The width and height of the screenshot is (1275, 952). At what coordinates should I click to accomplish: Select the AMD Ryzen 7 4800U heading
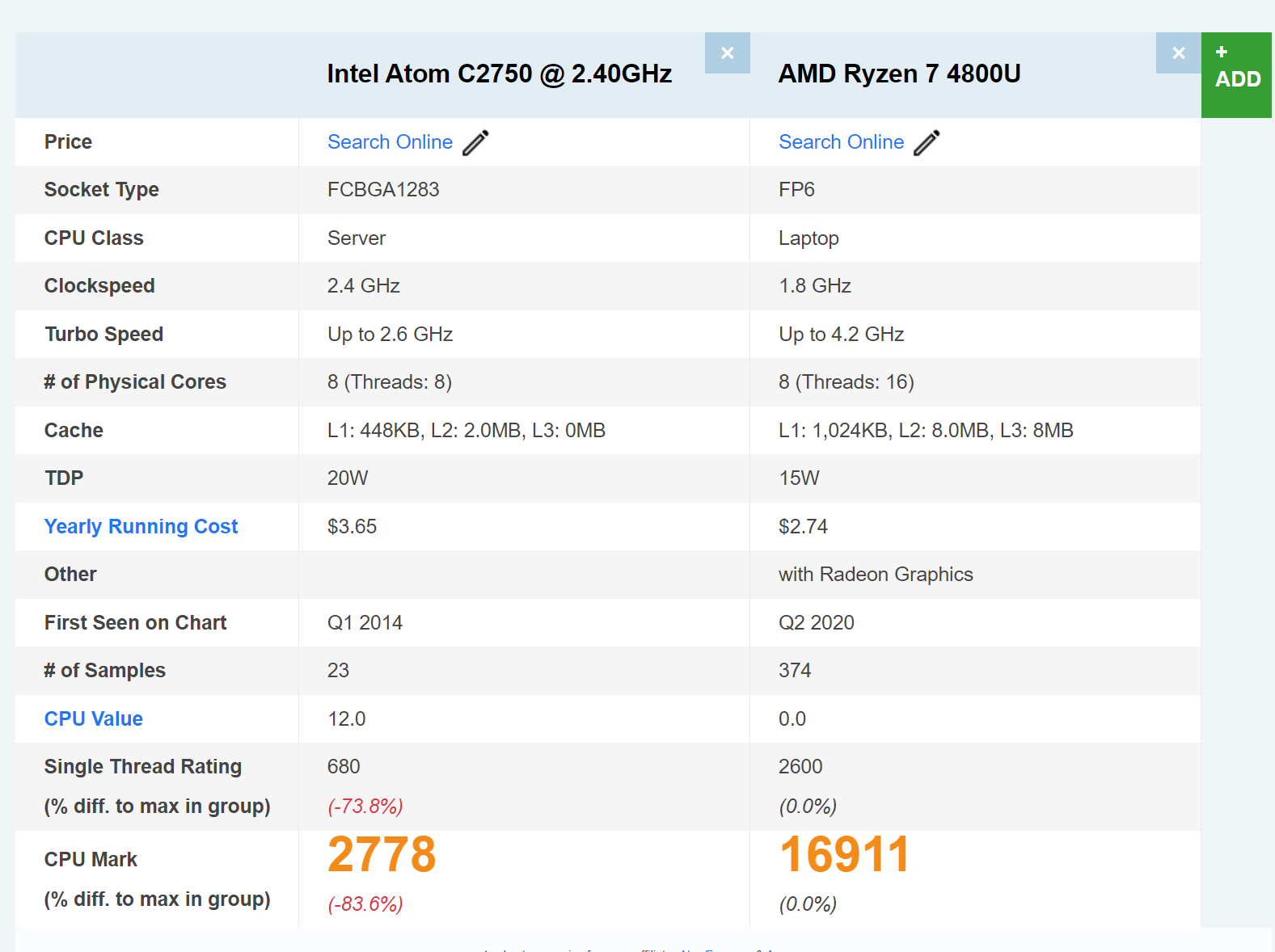click(x=899, y=74)
